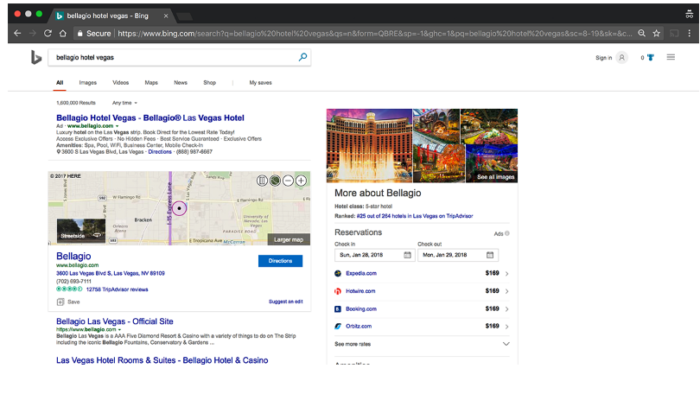The image size is (700, 394).
Task: Open the Bing hamburger menu
Action: [671, 57]
